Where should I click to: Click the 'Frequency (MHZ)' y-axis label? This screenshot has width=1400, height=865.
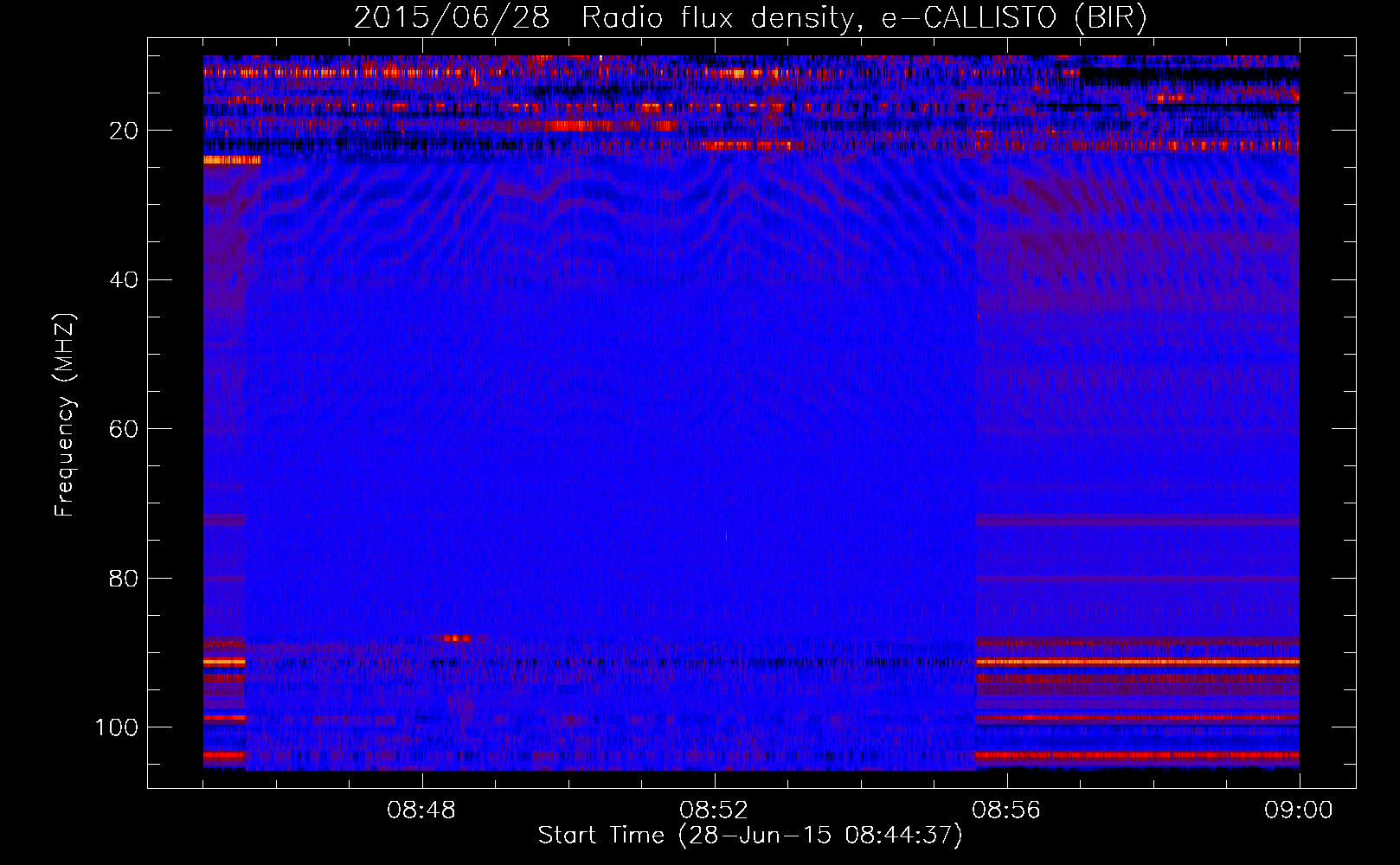(64, 415)
